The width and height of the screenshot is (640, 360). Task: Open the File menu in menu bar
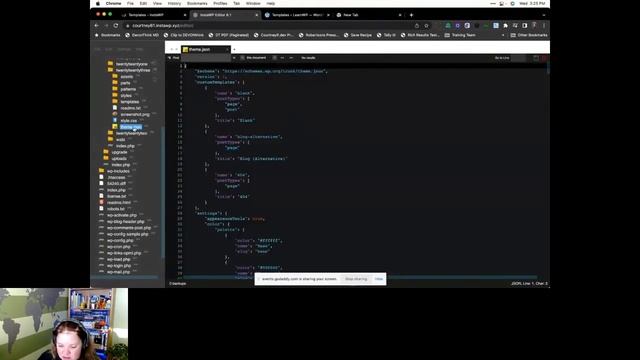click(x=130, y=3)
